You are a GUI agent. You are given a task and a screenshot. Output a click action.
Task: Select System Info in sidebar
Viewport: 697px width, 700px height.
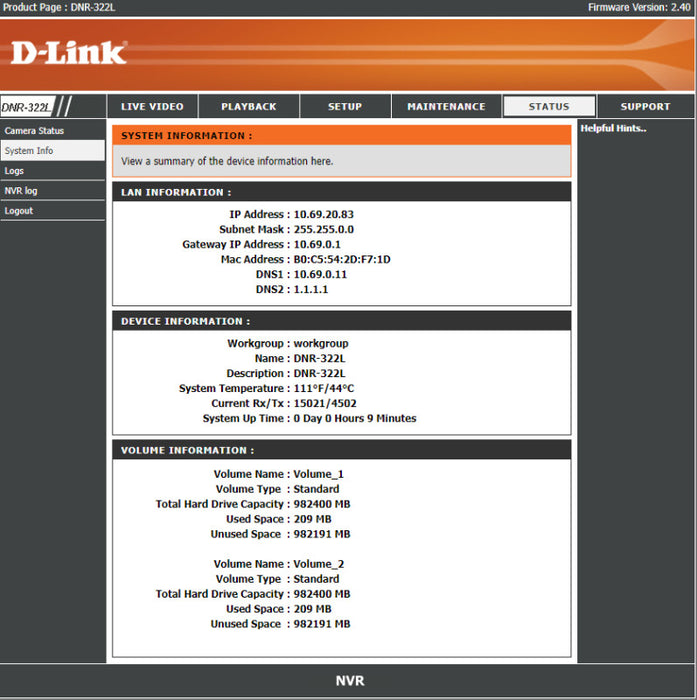coord(53,150)
